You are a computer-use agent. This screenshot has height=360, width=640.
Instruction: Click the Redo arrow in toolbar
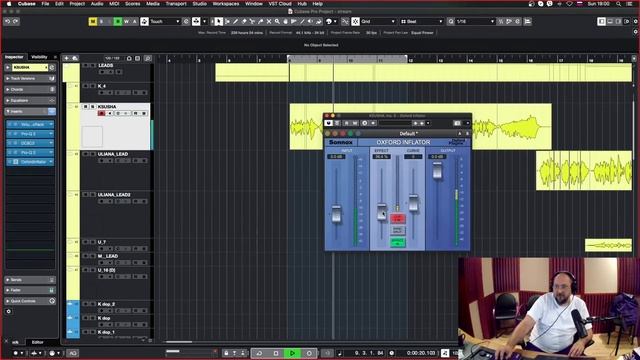point(16,21)
